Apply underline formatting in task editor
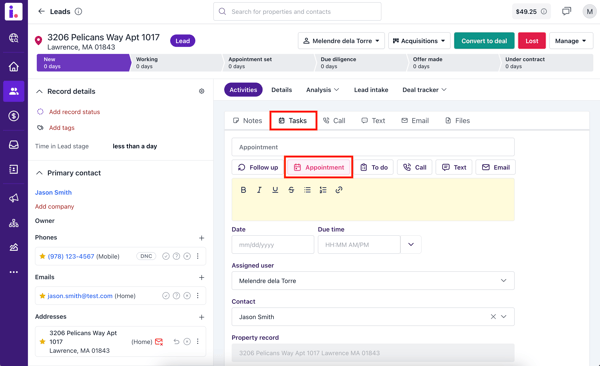 coord(275,190)
